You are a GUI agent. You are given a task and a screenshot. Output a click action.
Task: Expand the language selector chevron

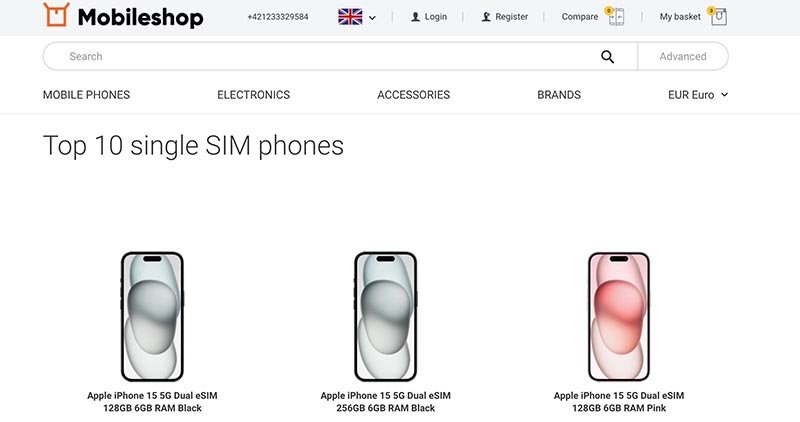pyautogui.click(x=373, y=17)
